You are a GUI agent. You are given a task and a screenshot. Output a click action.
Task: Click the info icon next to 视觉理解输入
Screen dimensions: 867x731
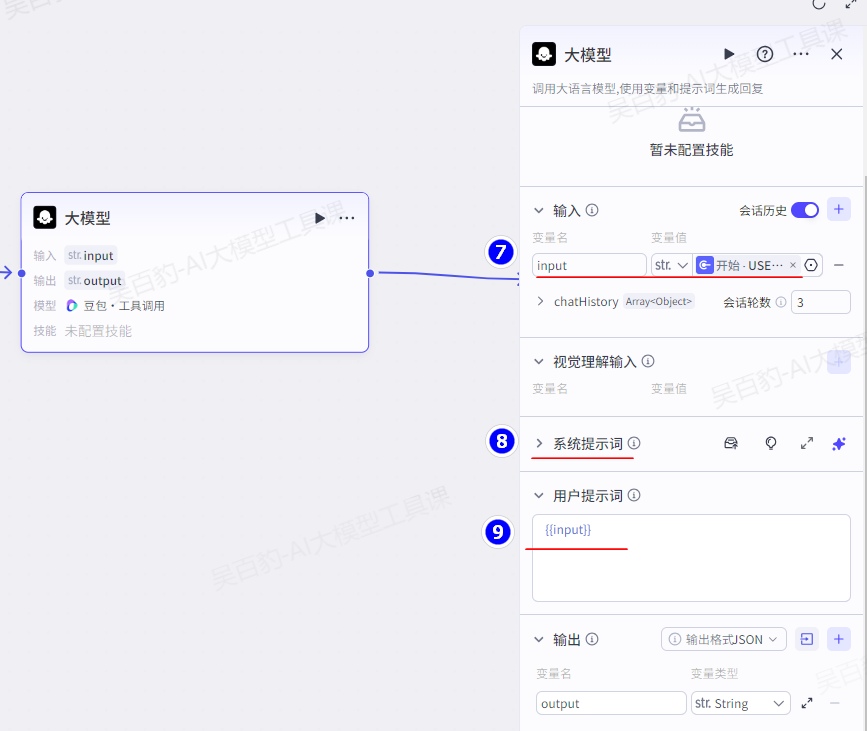pos(648,361)
